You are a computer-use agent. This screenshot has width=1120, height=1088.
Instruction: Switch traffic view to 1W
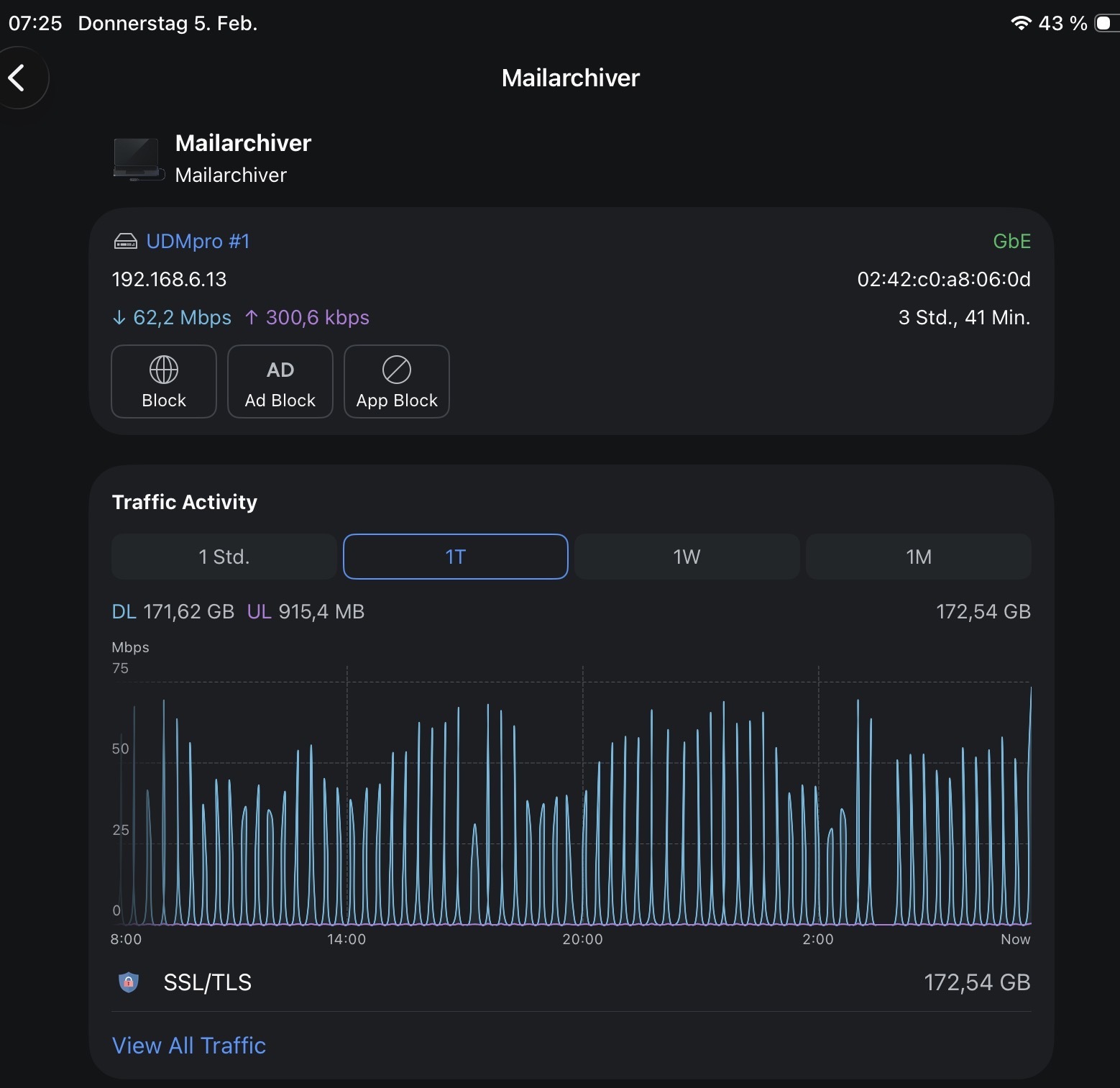click(687, 557)
